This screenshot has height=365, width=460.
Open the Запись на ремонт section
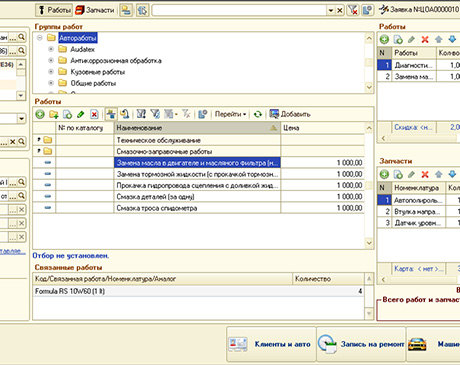tap(361, 344)
